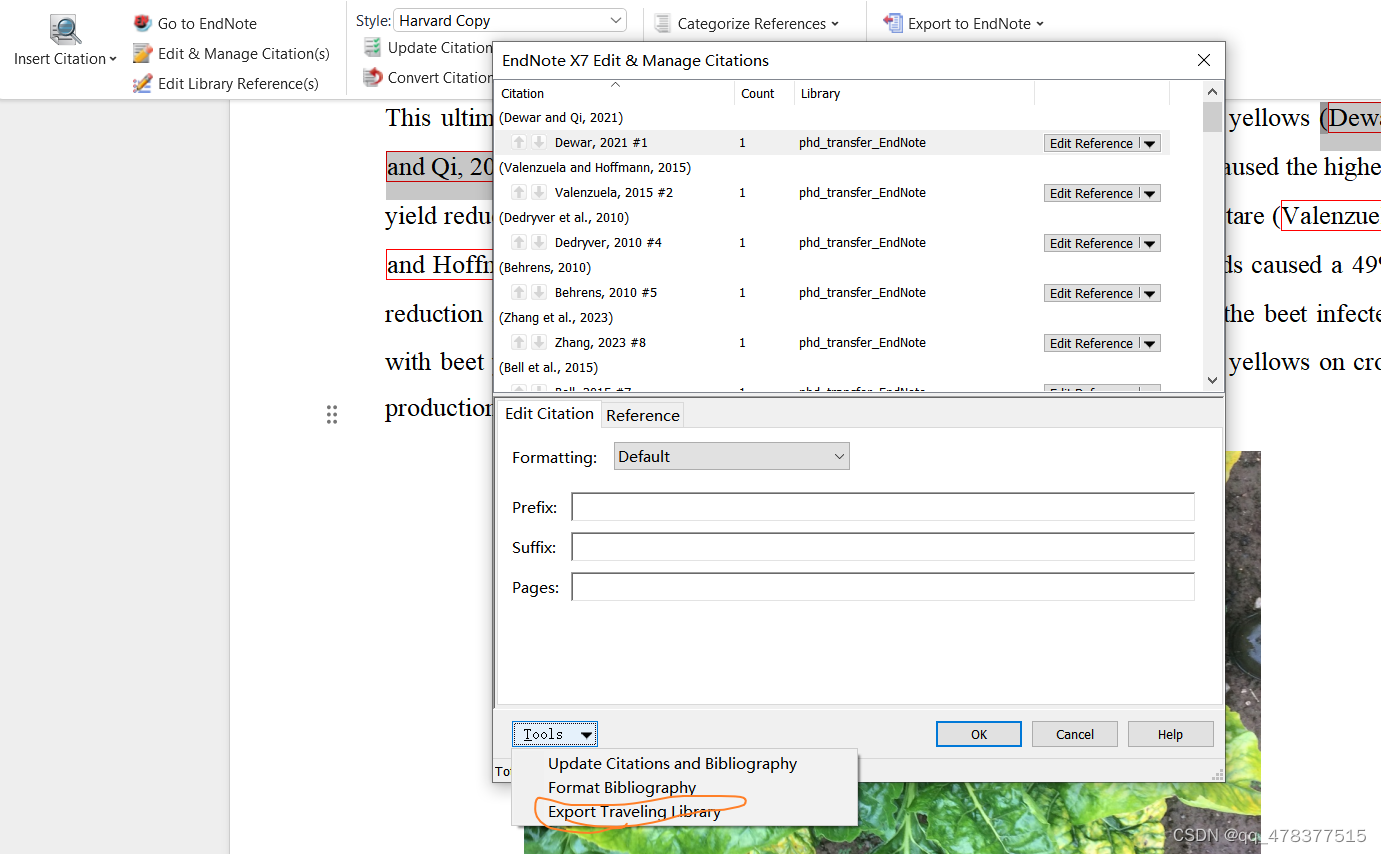Image resolution: width=1381 pixels, height=854 pixels.
Task: Open the Edit Reference arrow for Behrens, 2010
Action: tap(1150, 293)
